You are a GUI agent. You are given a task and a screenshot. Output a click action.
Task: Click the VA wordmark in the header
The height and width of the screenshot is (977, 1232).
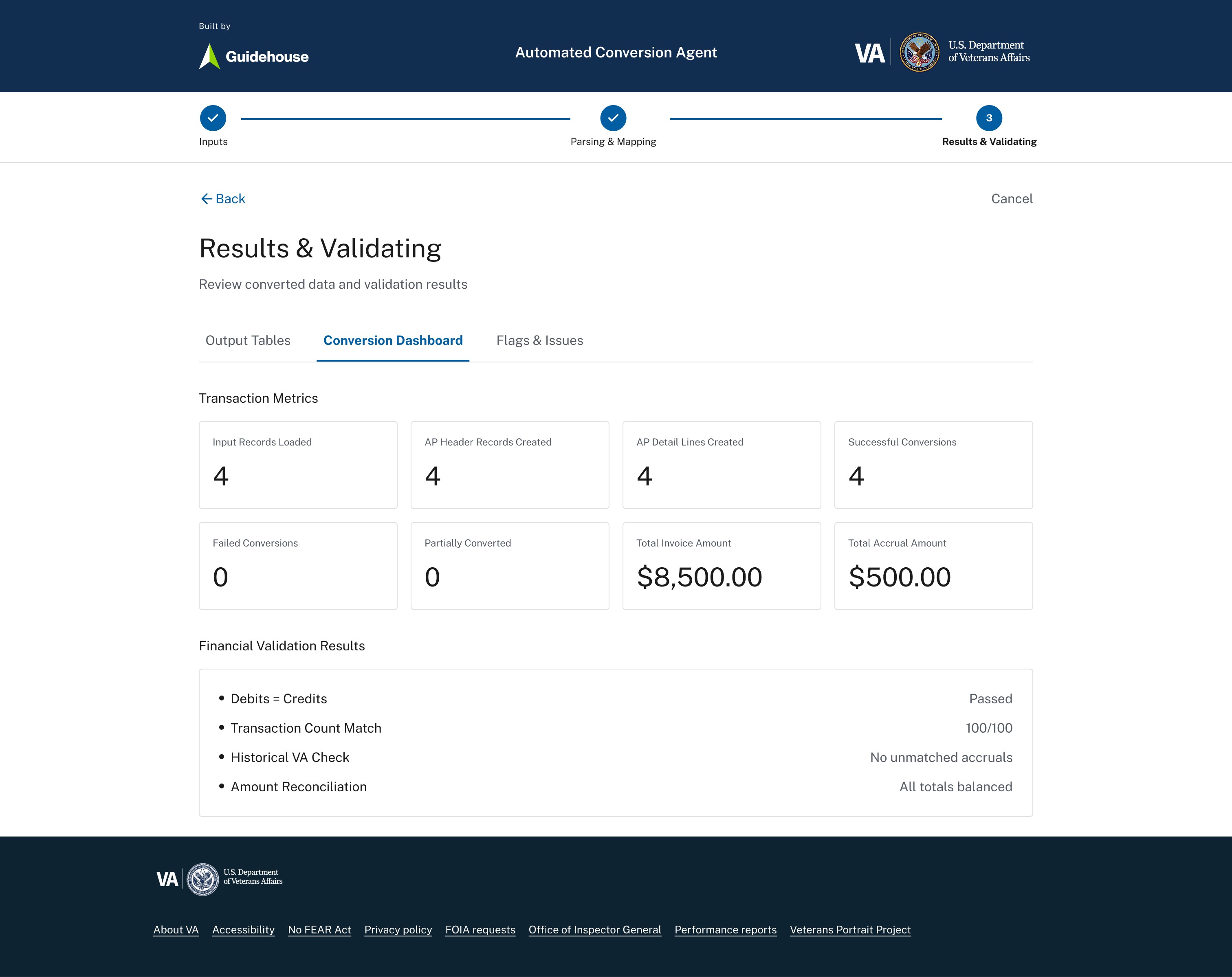pos(869,54)
